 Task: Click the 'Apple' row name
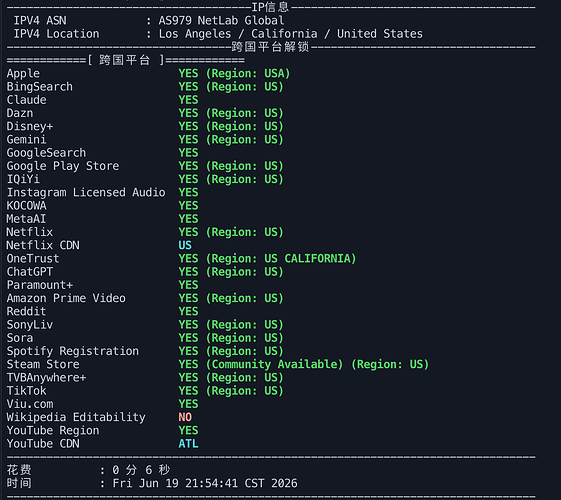(23, 73)
